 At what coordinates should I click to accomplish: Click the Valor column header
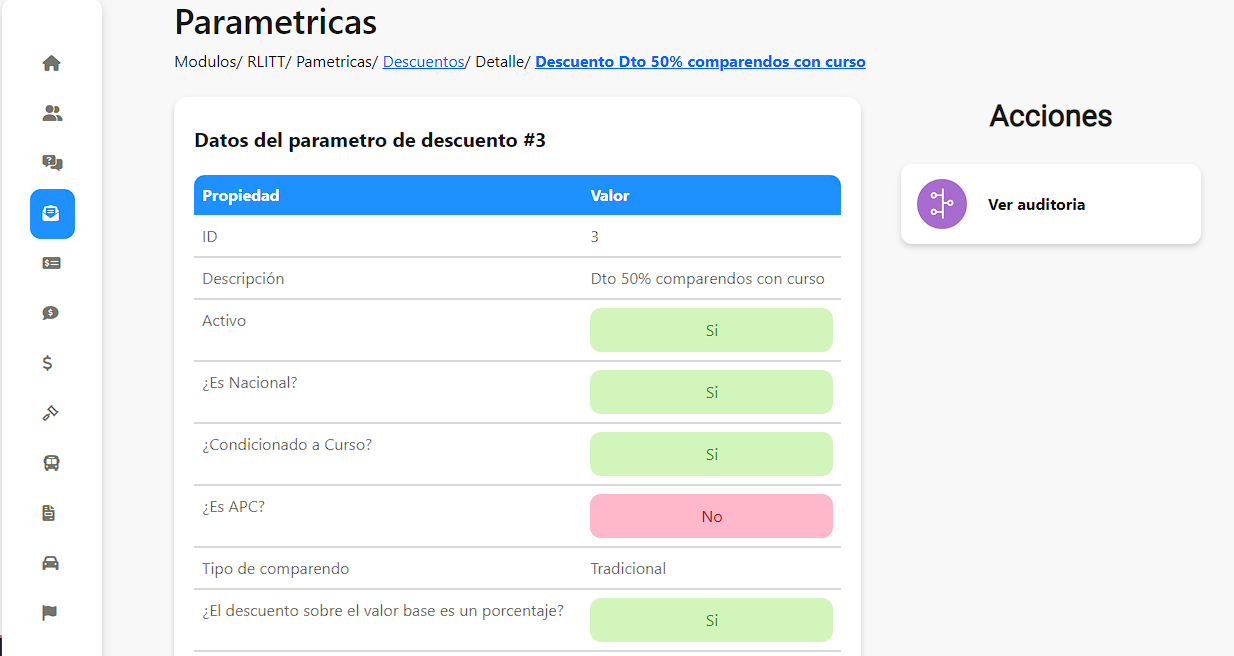tap(610, 196)
